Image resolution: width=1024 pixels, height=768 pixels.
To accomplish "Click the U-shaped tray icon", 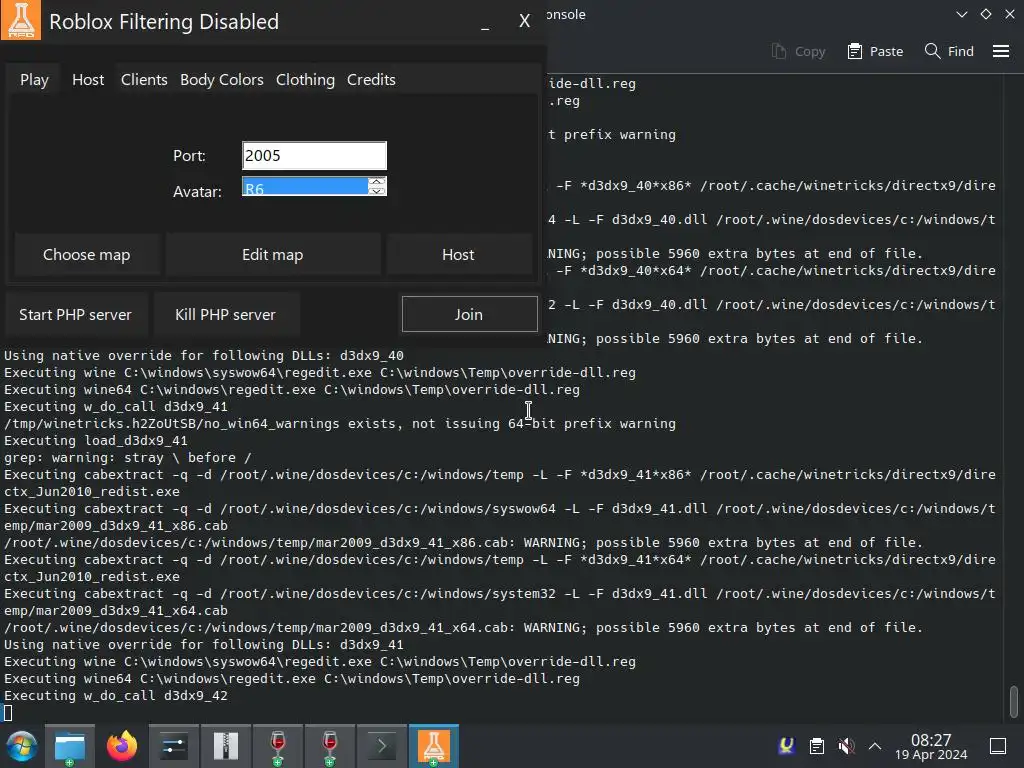I will click(787, 745).
